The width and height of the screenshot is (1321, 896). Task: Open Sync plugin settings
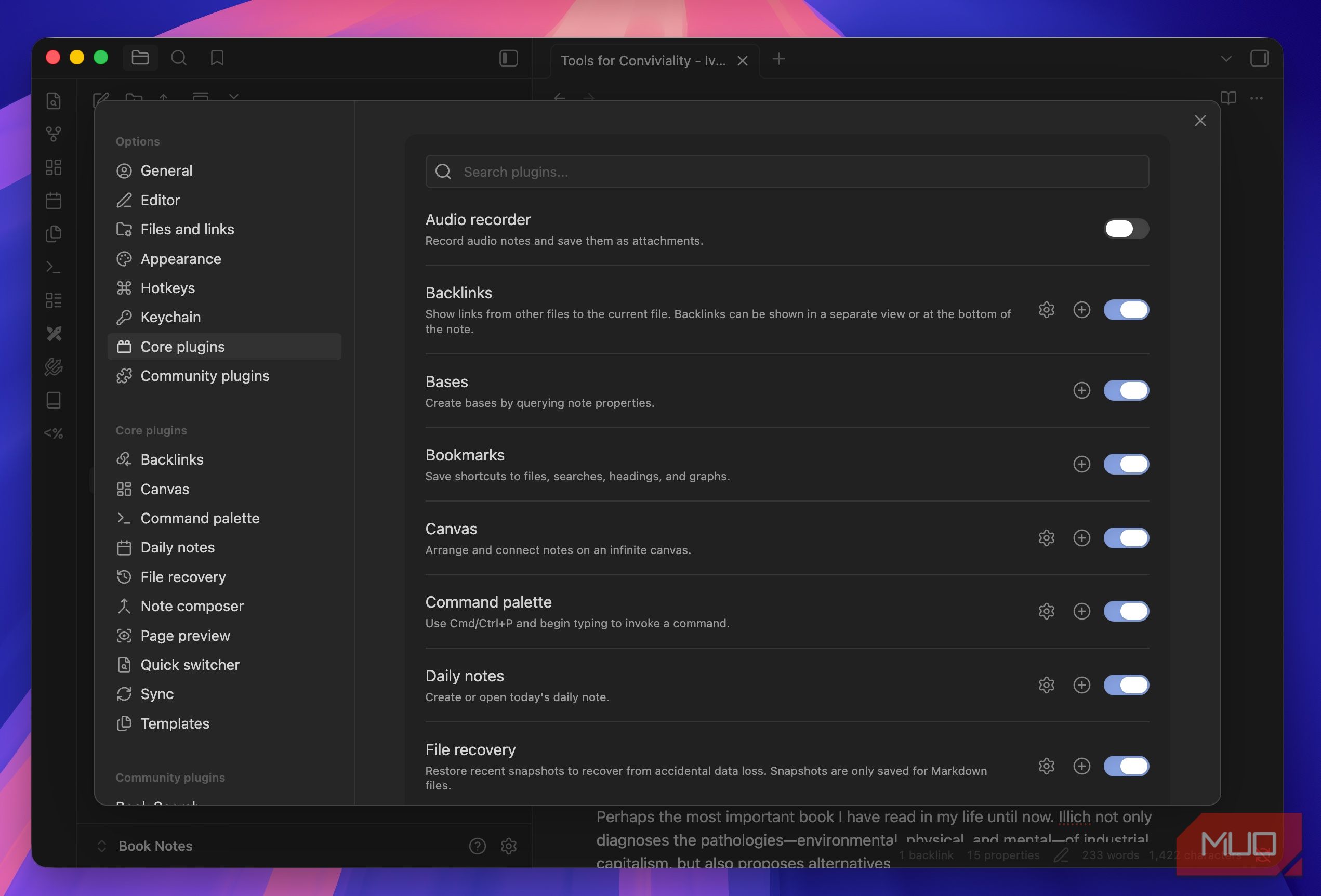[224, 694]
